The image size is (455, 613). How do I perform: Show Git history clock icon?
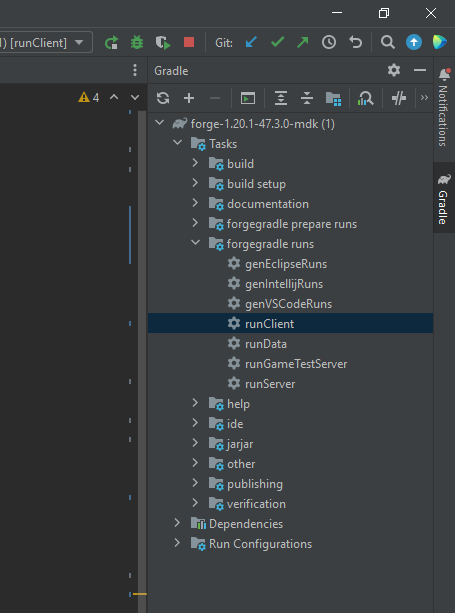tap(329, 42)
